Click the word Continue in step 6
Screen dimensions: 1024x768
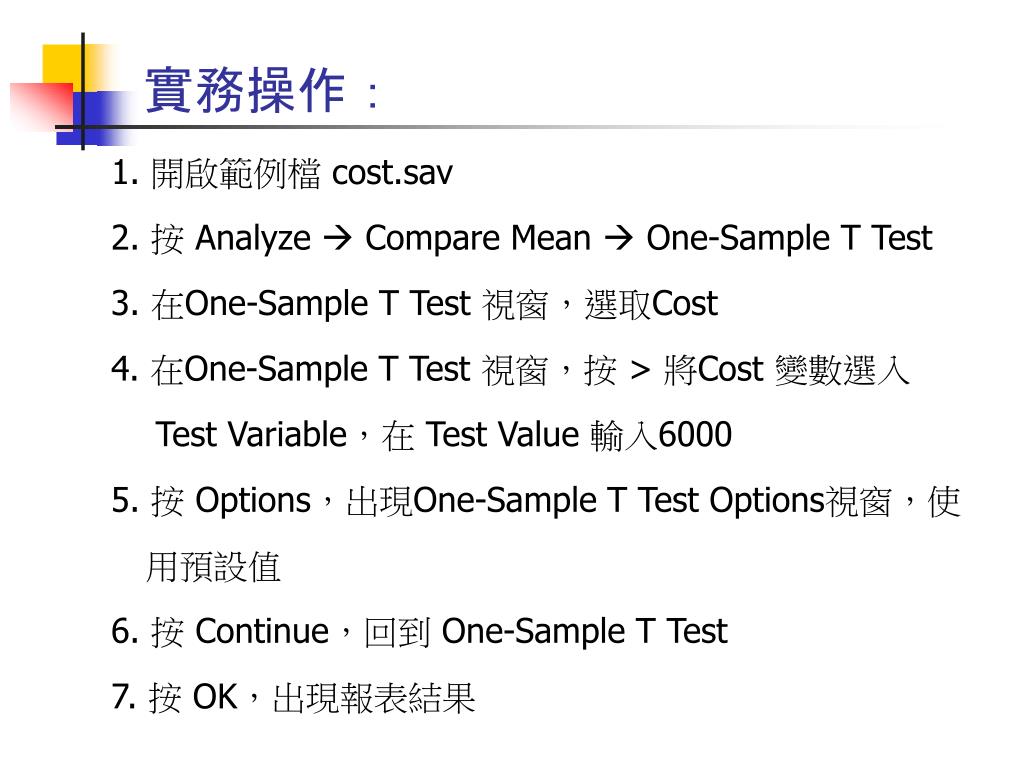coord(262,632)
